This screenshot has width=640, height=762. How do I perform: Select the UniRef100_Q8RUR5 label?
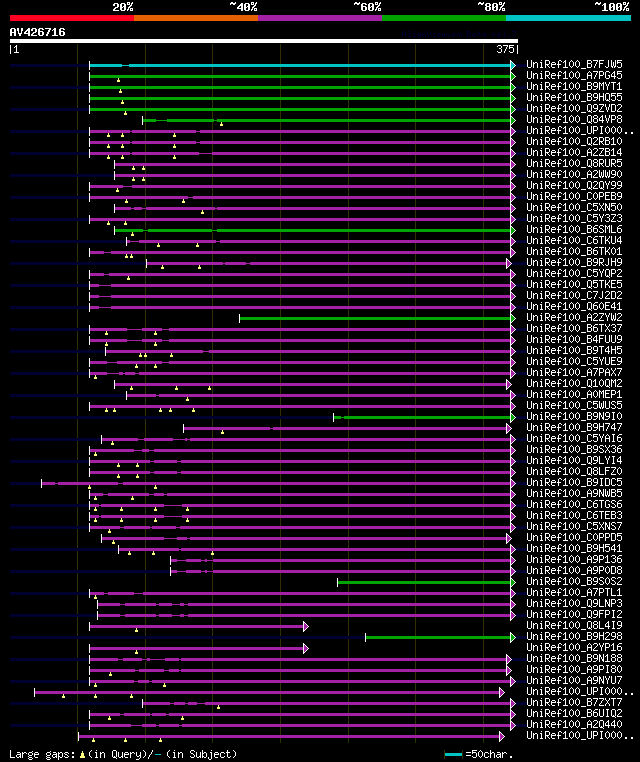(574, 163)
